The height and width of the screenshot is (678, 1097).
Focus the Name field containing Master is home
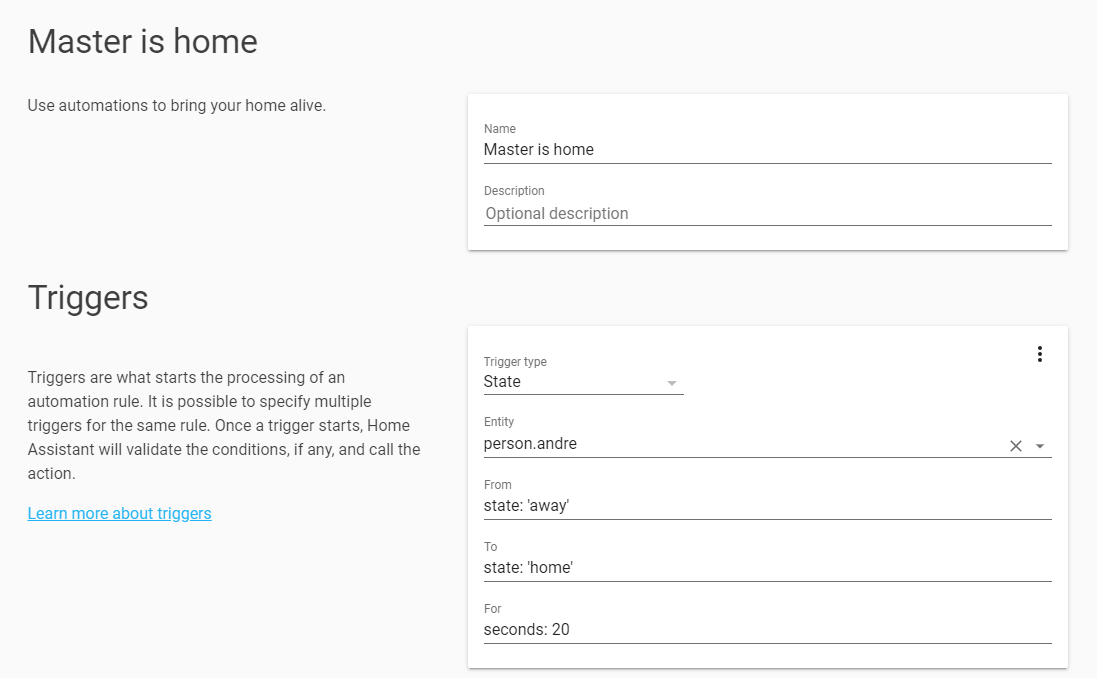click(x=766, y=150)
